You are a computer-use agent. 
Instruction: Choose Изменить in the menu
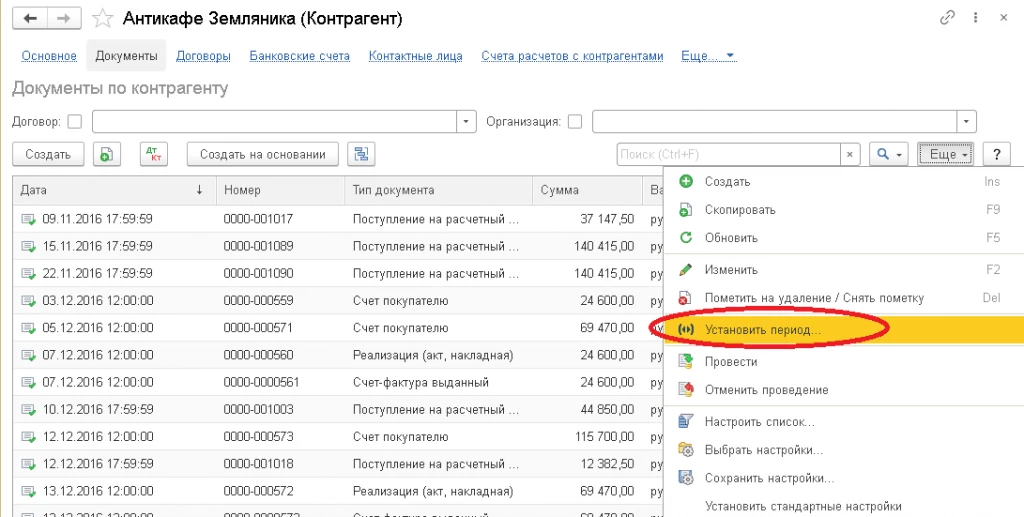843,270
